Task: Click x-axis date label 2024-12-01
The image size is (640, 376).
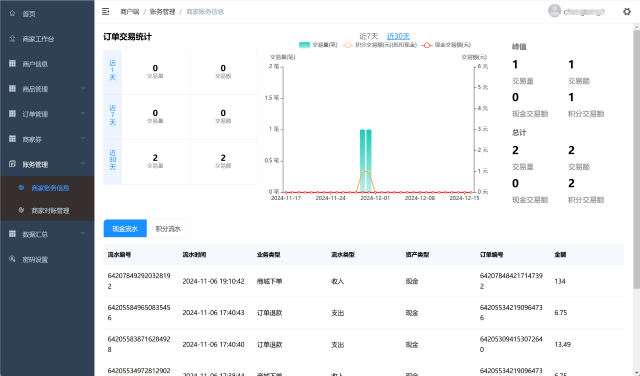Action: [375, 198]
